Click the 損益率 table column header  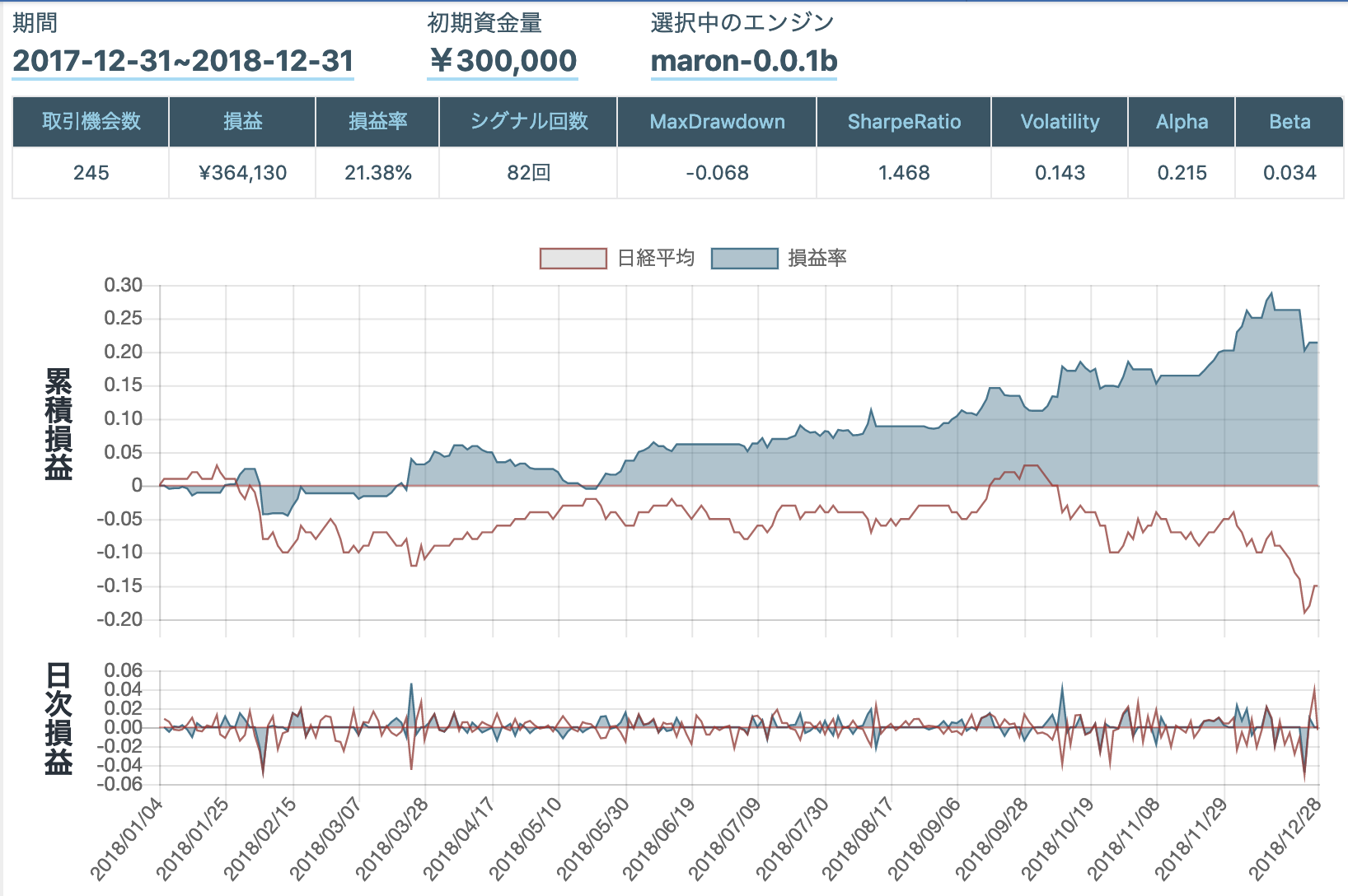click(377, 122)
